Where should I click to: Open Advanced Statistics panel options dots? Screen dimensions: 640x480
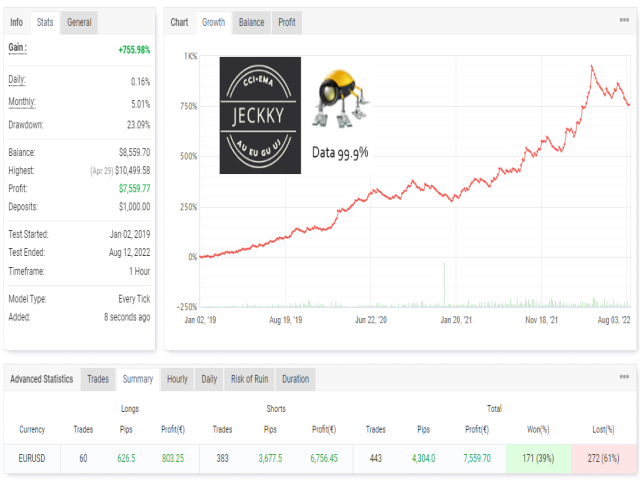[624, 376]
